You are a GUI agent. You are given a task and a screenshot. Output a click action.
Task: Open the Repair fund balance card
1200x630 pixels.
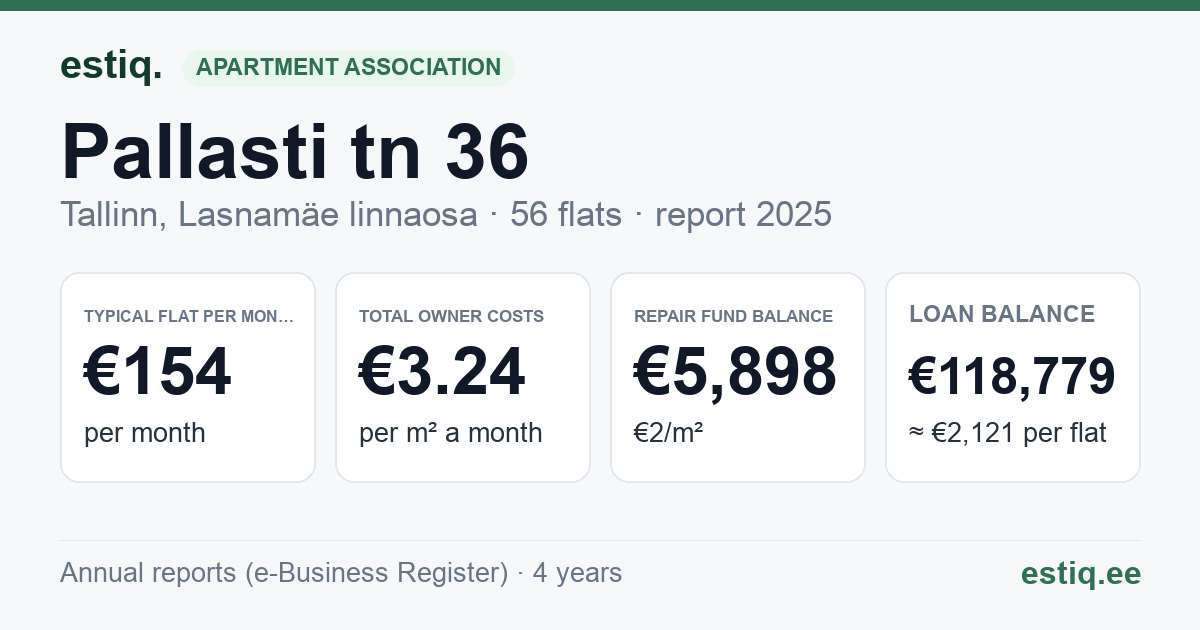coord(738,377)
